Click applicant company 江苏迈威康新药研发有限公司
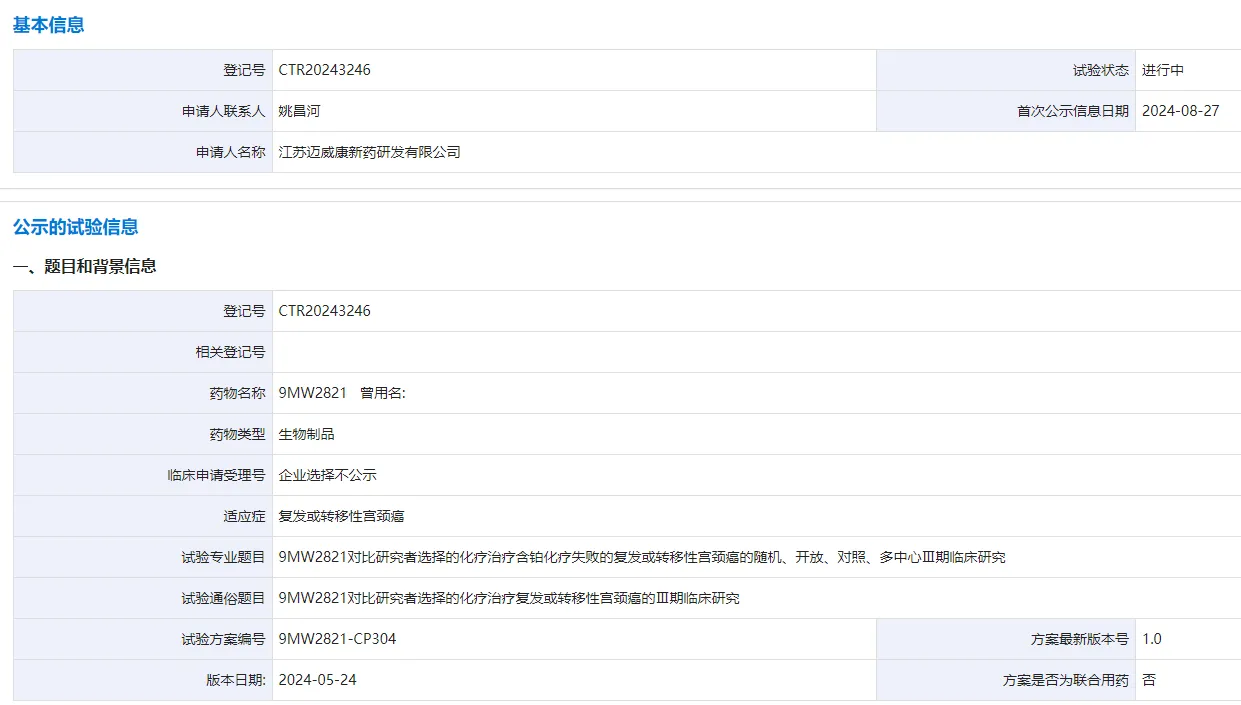Screen dimensions: 1241x705 pyautogui.click(x=369, y=152)
